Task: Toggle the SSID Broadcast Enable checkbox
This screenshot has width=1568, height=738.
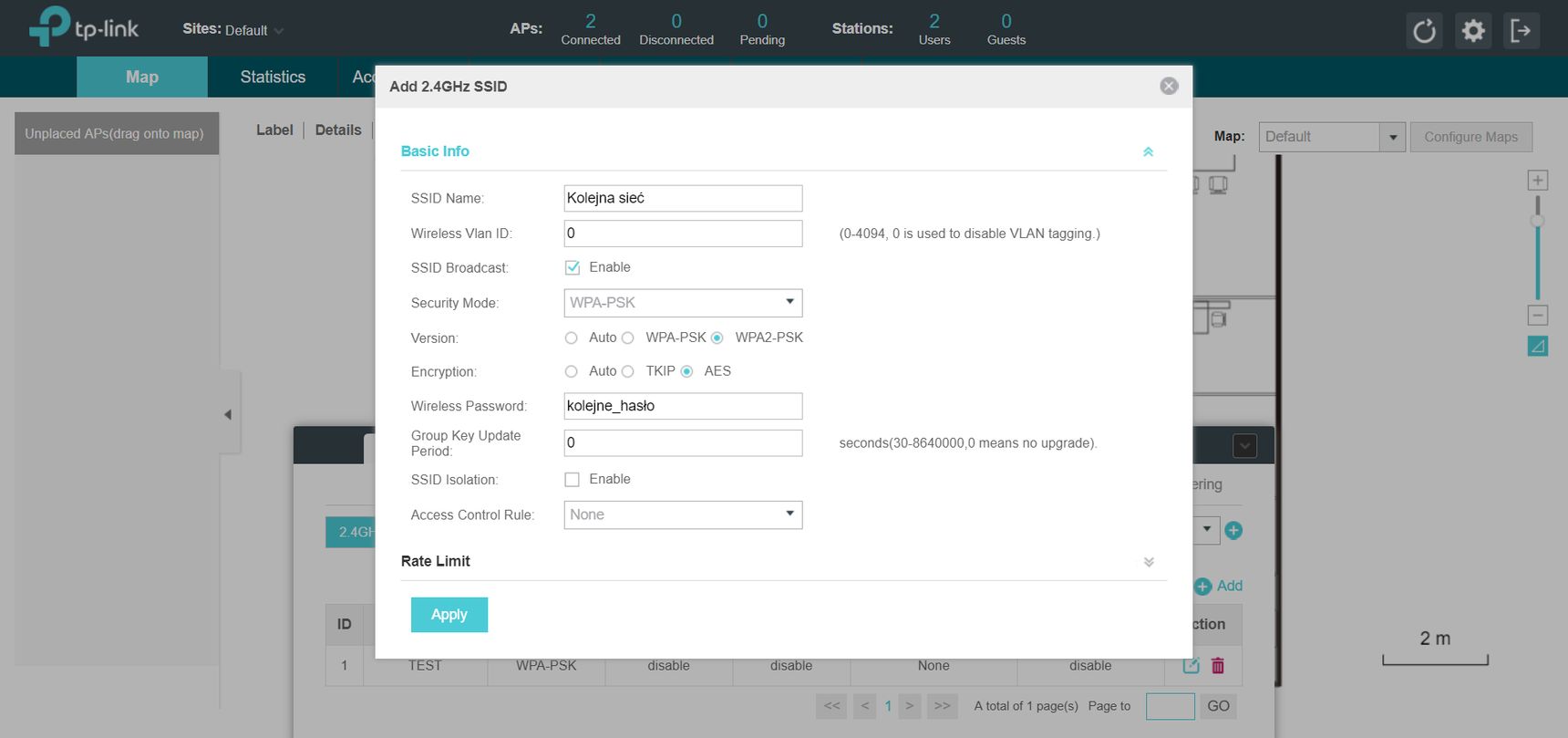Action: 573,267
